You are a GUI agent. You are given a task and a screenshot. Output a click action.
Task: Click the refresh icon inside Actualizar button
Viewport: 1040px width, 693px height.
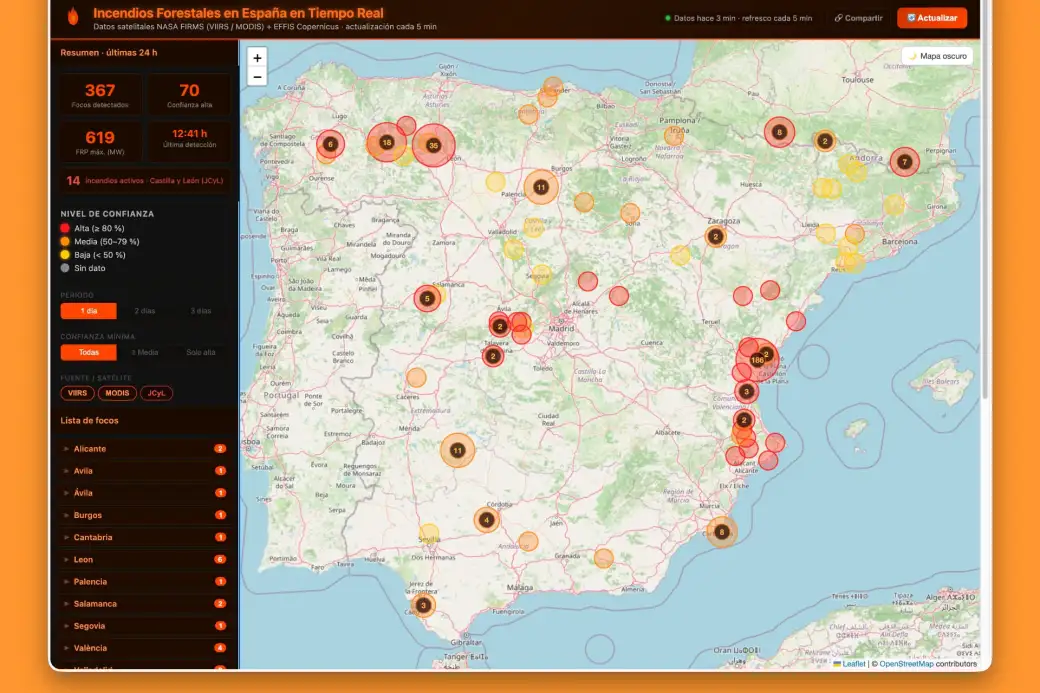click(911, 18)
